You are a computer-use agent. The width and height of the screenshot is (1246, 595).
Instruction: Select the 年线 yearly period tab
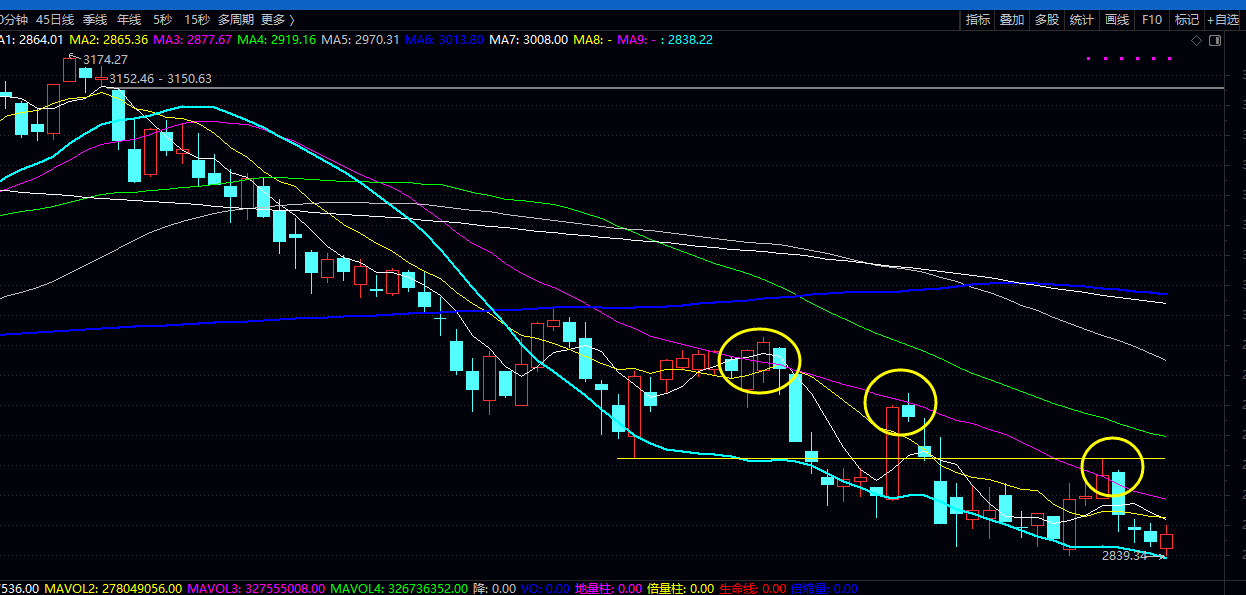click(x=129, y=20)
